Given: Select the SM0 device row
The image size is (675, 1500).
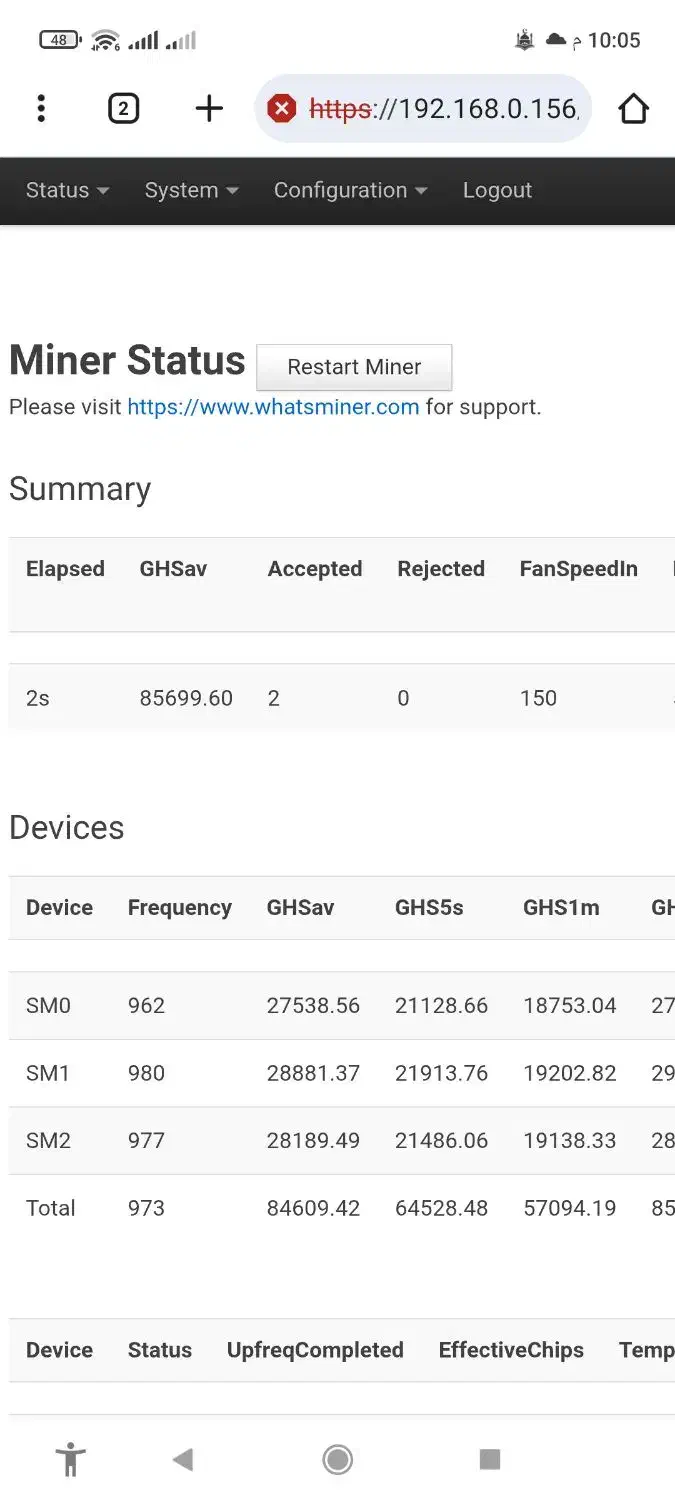Looking at the screenshot, I should coord(48,1005).
